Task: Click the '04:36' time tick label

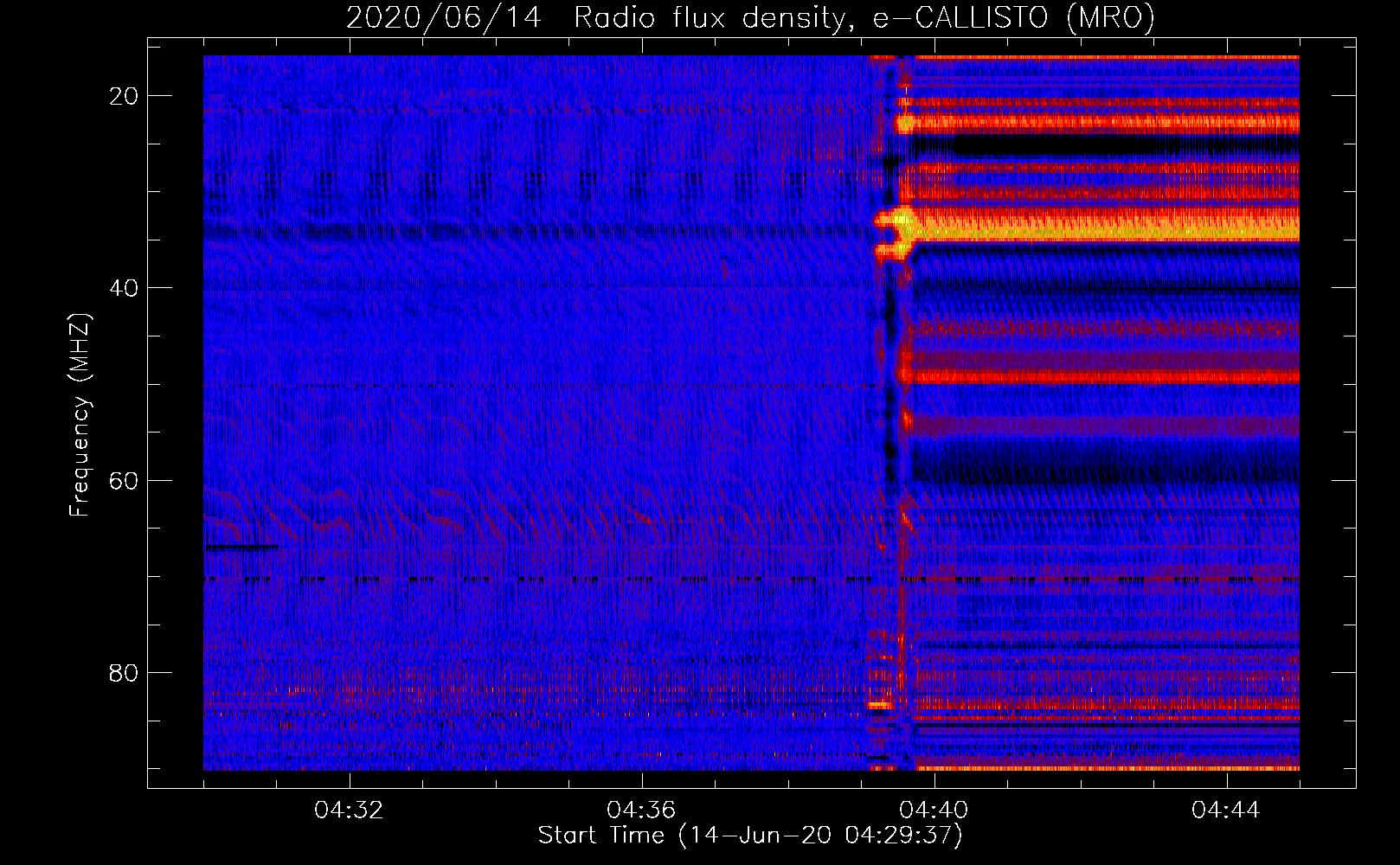Action: click(641, 811)
